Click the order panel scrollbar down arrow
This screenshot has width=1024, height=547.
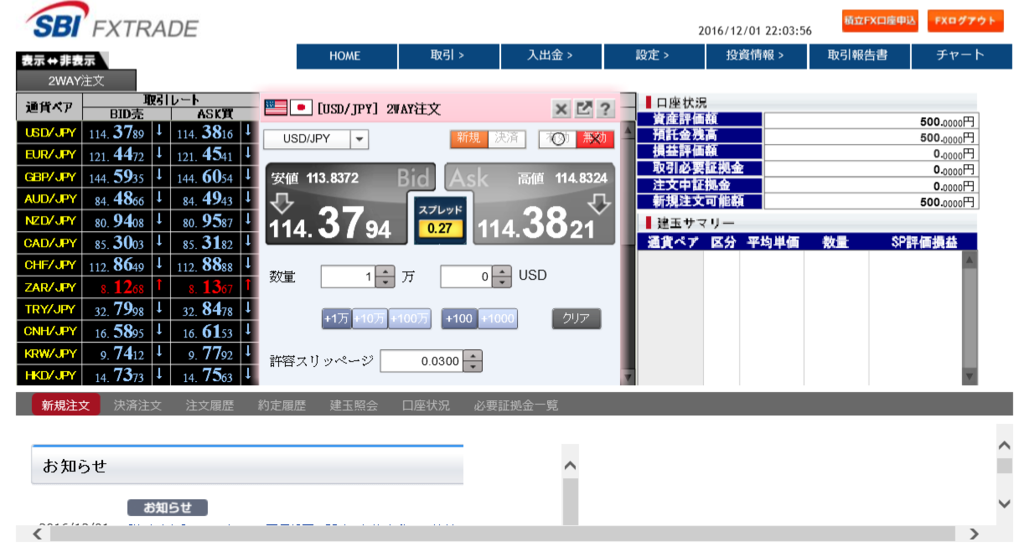[x=628, y=377]
